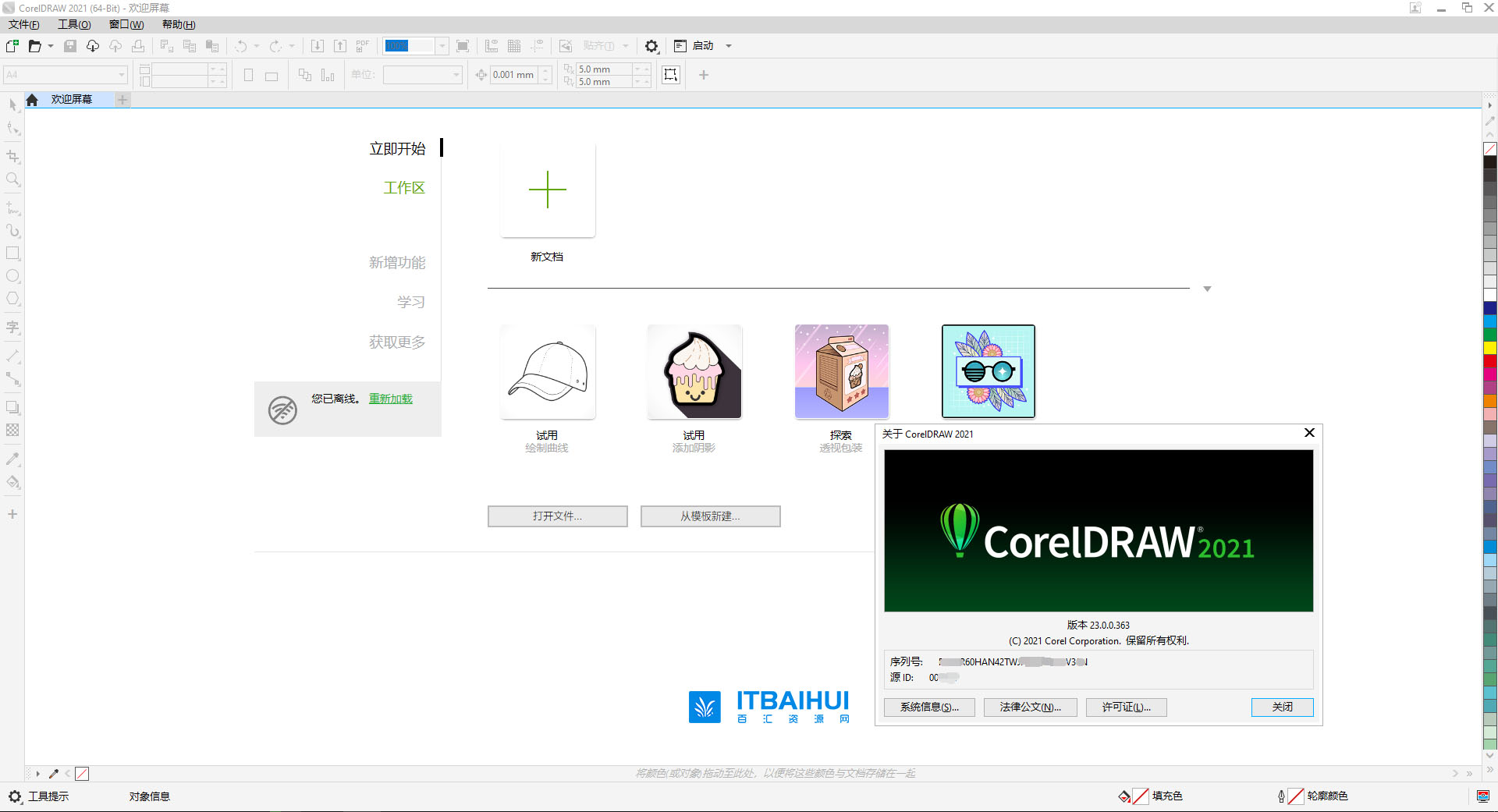Click the New document icon in toolbar

(12, 46)
